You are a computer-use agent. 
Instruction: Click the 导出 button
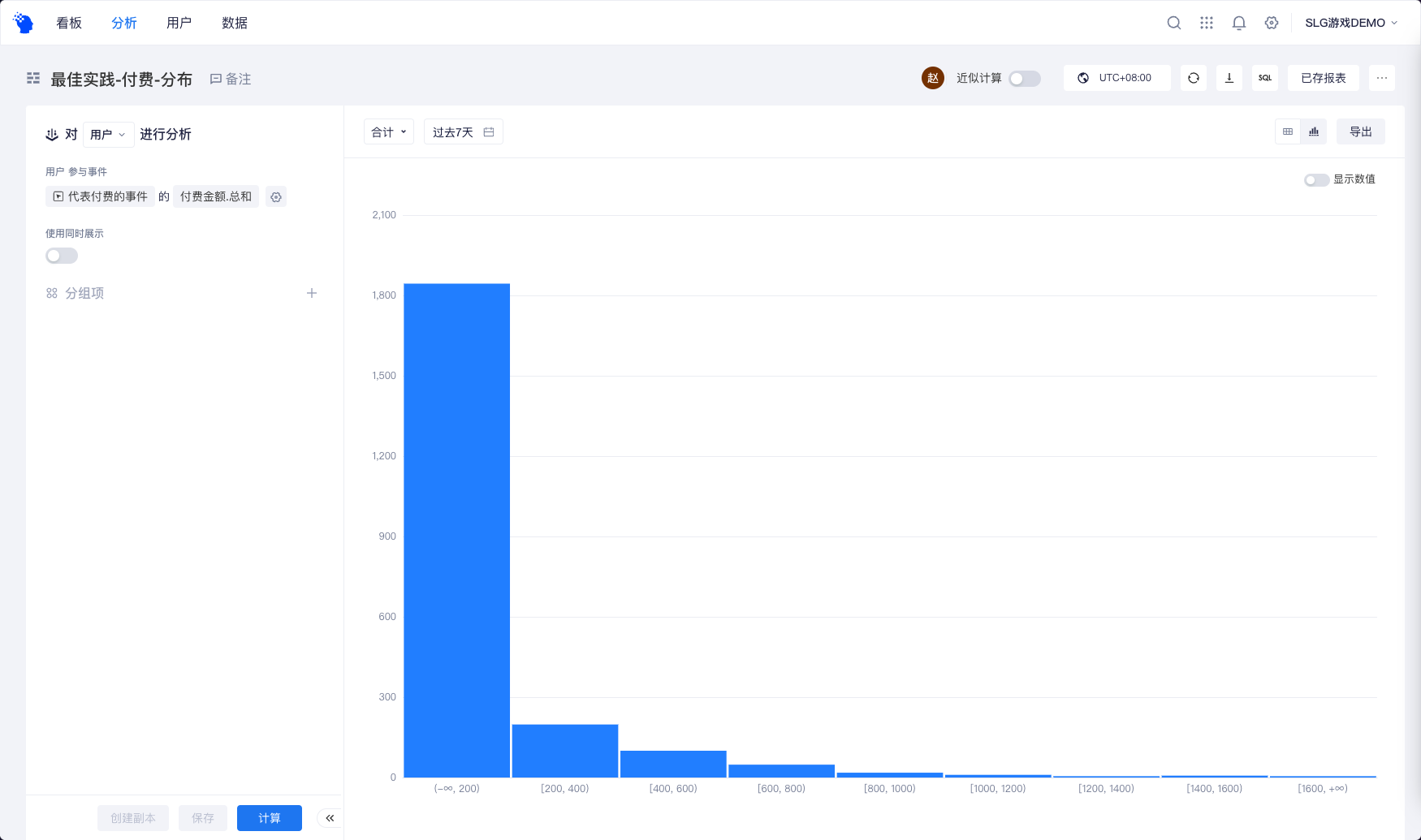point(1361,131)
